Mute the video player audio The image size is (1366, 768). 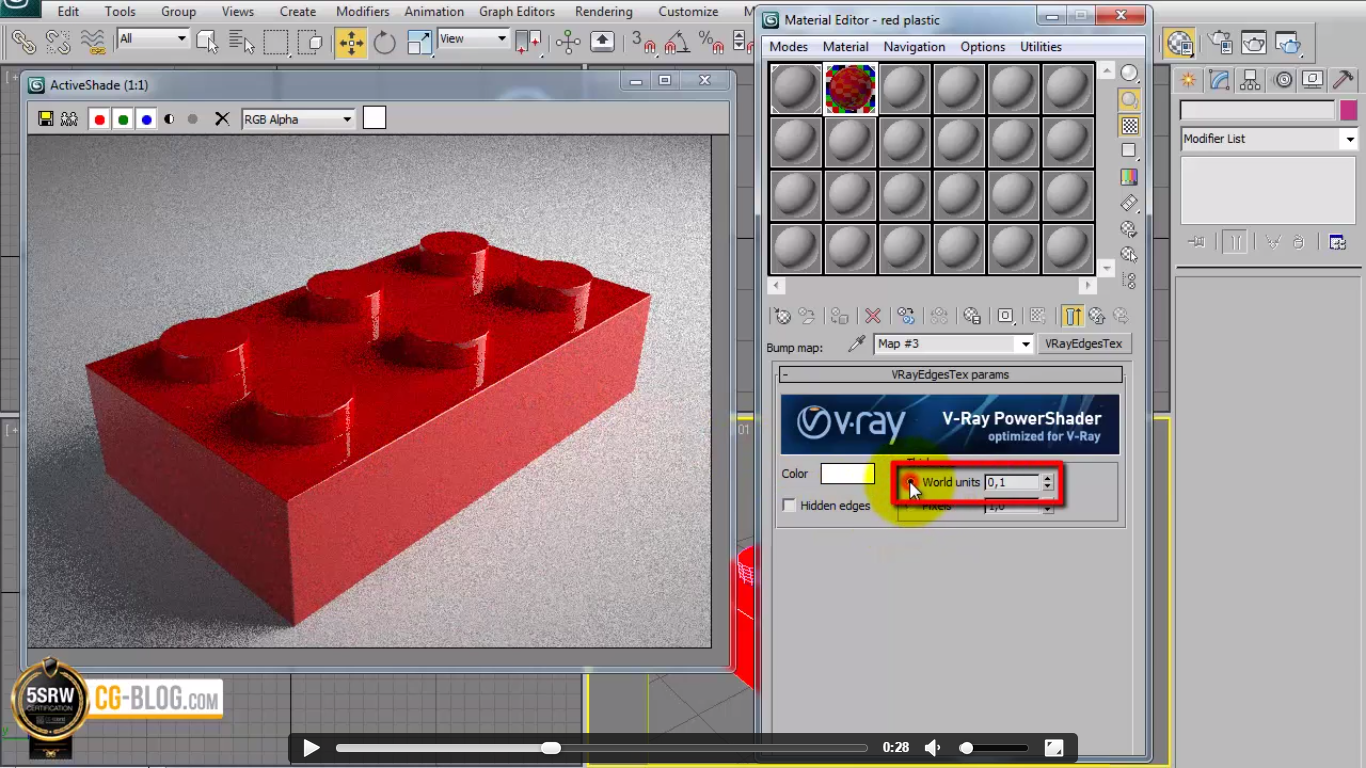point(932,748)
